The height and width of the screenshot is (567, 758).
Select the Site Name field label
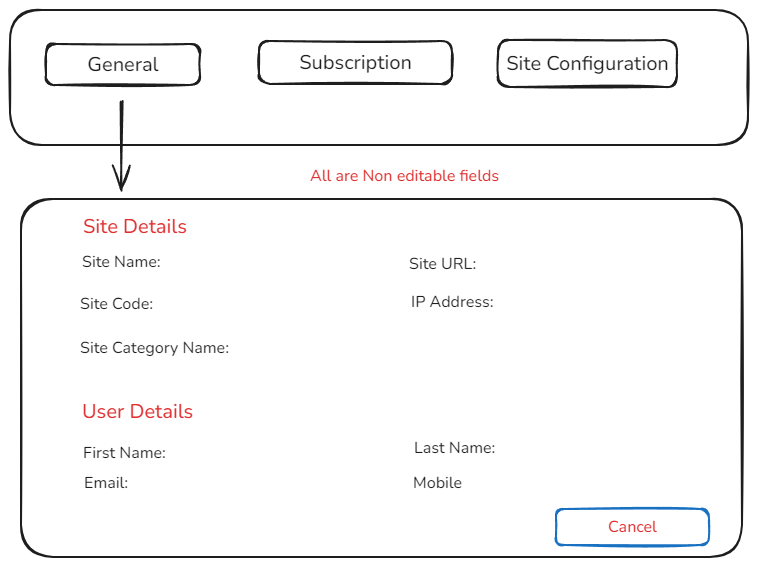pyautogui.click(x=121, y=263)
